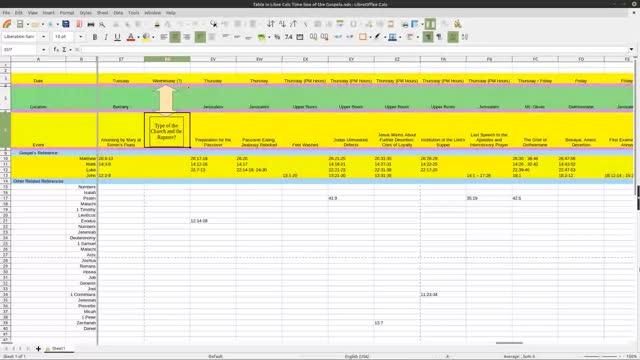Image resolution: width=640 pixels, height=360 pixels.
Task: Open the Sum function dropdown arrow
Action: point(71,50)
